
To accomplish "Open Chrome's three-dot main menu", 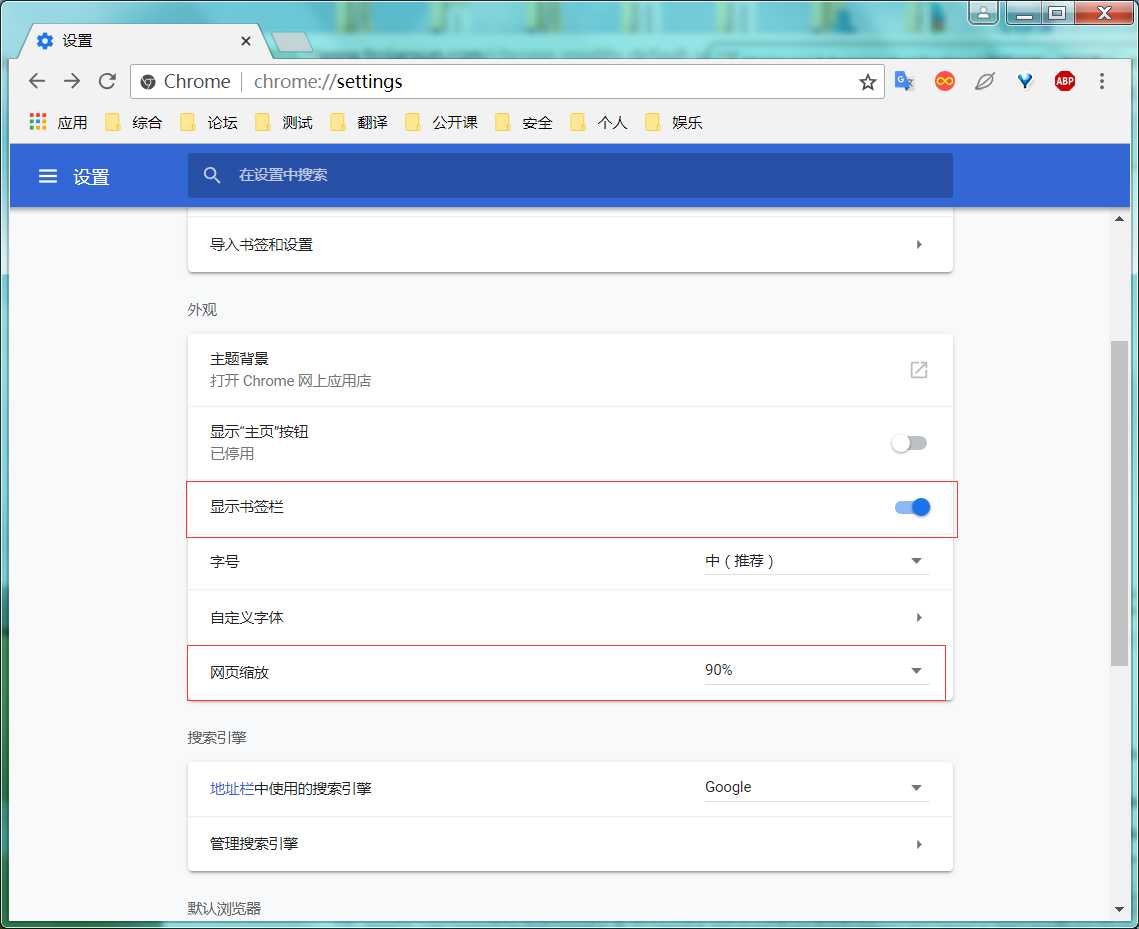I will point(1102,81).
